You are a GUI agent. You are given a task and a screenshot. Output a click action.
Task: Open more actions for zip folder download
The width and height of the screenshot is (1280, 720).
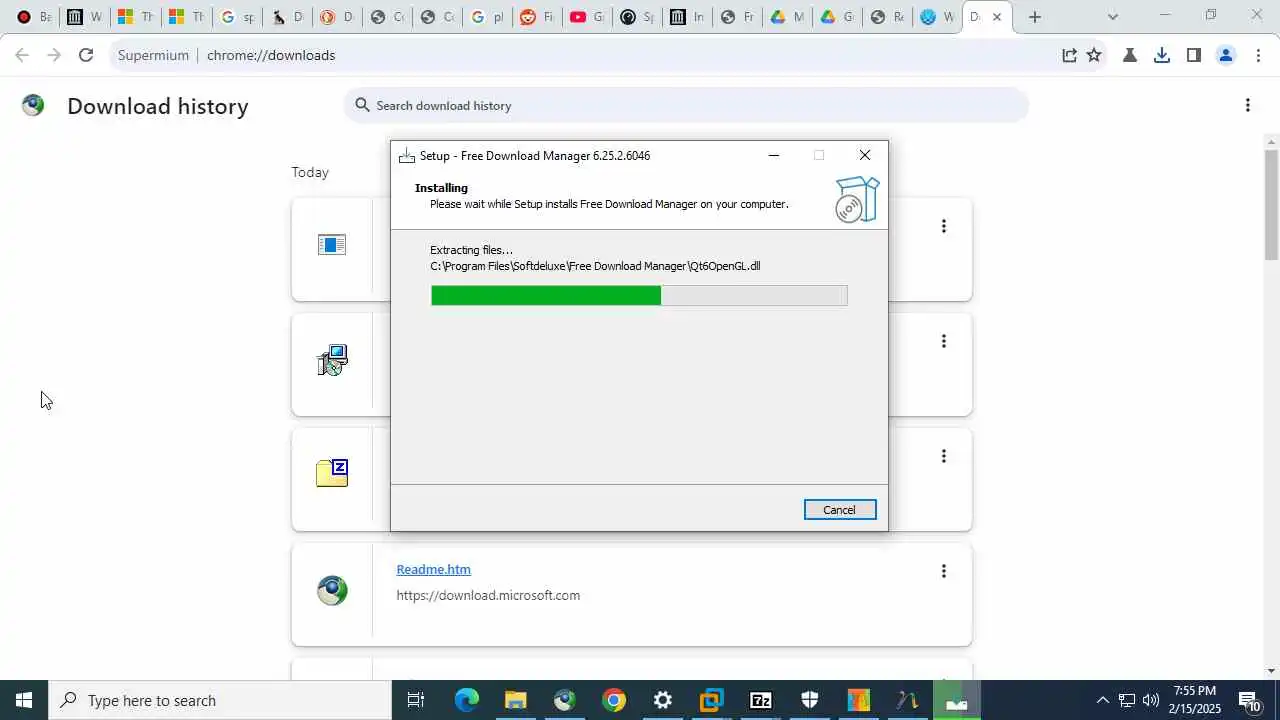pos(943,456)
